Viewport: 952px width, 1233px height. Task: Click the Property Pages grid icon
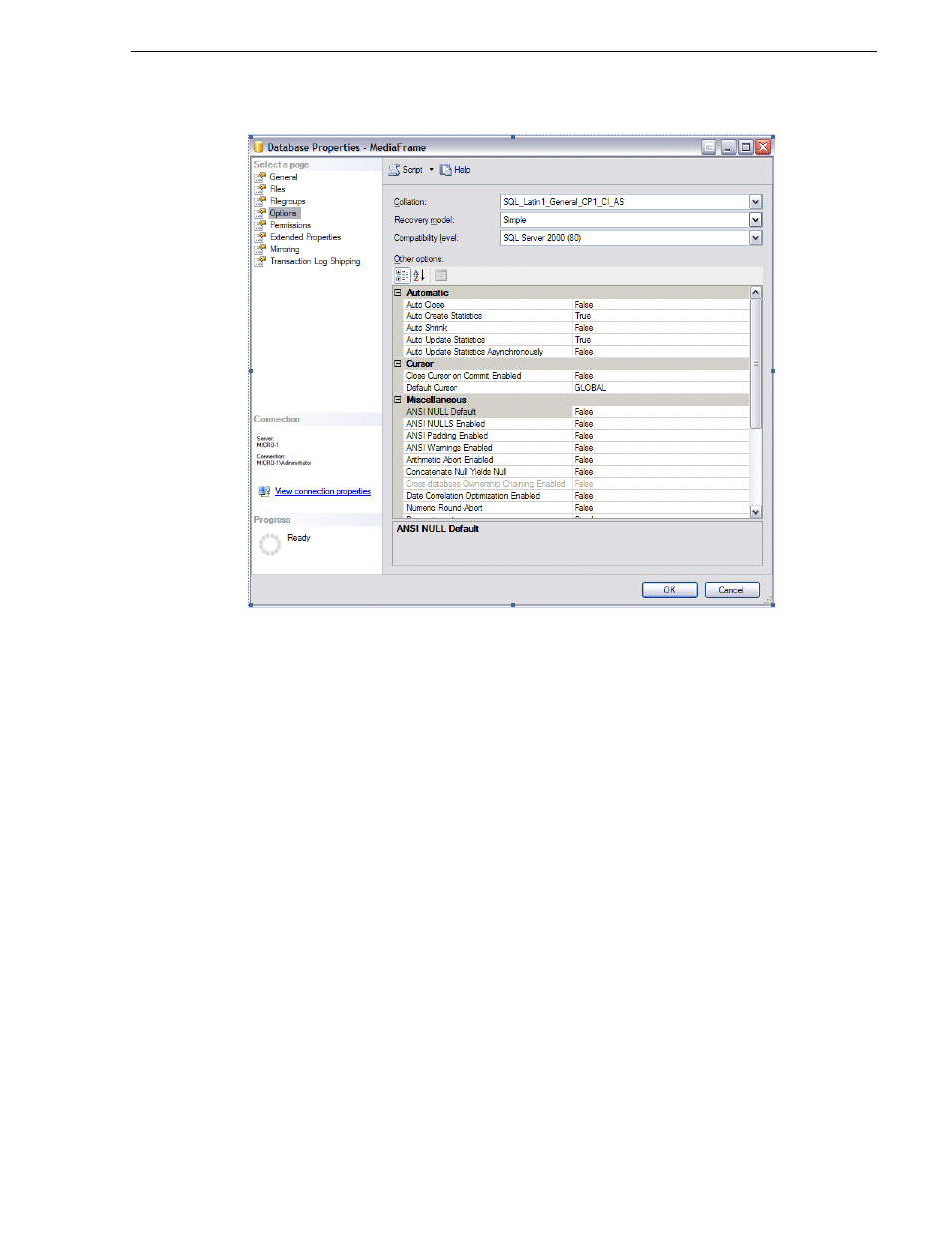coord(441,275)
